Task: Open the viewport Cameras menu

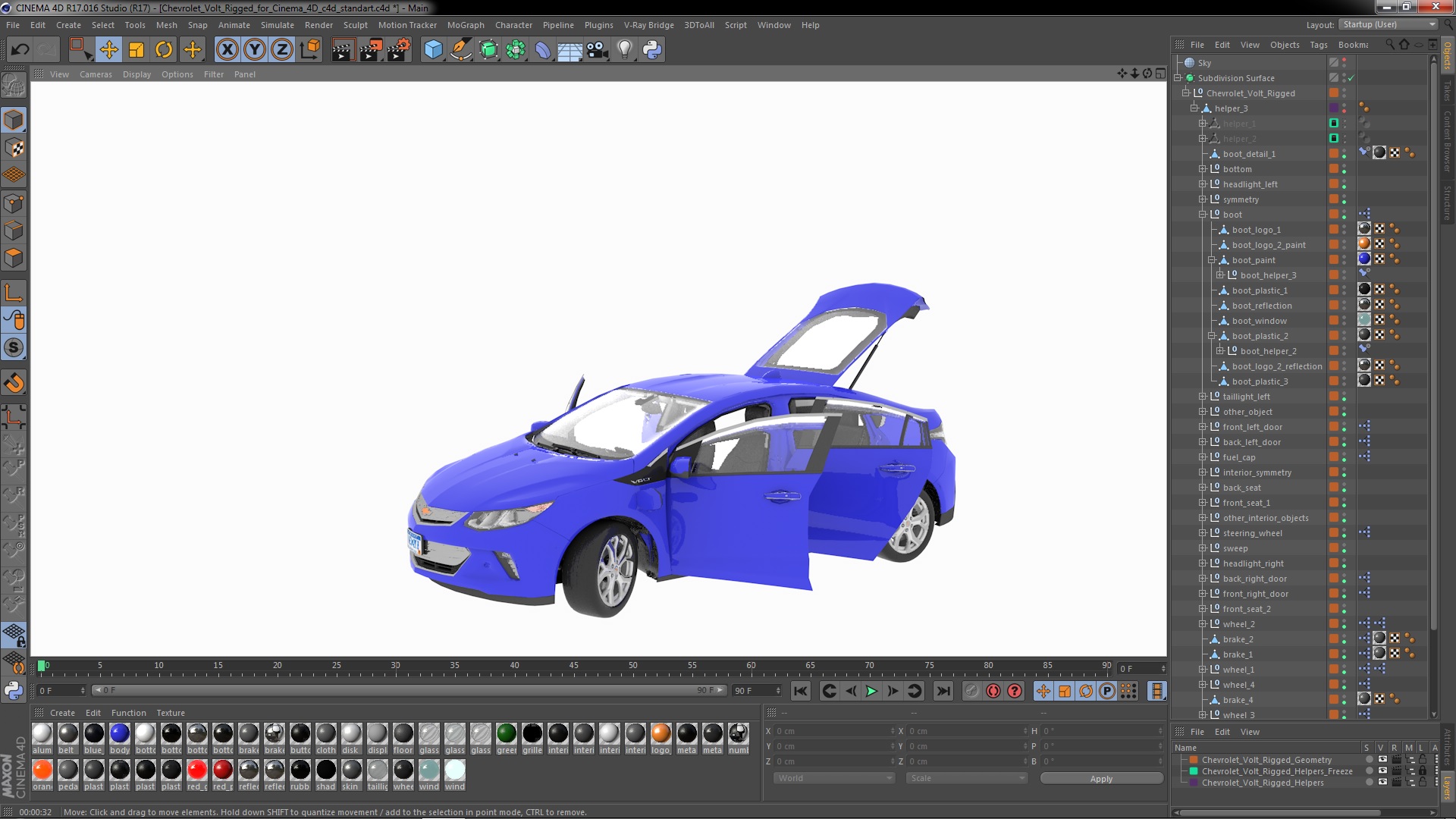Action: point(96,74)
